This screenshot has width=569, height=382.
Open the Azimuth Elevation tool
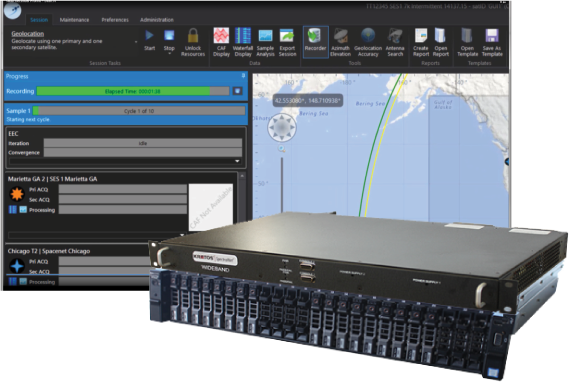coord(340,42)
